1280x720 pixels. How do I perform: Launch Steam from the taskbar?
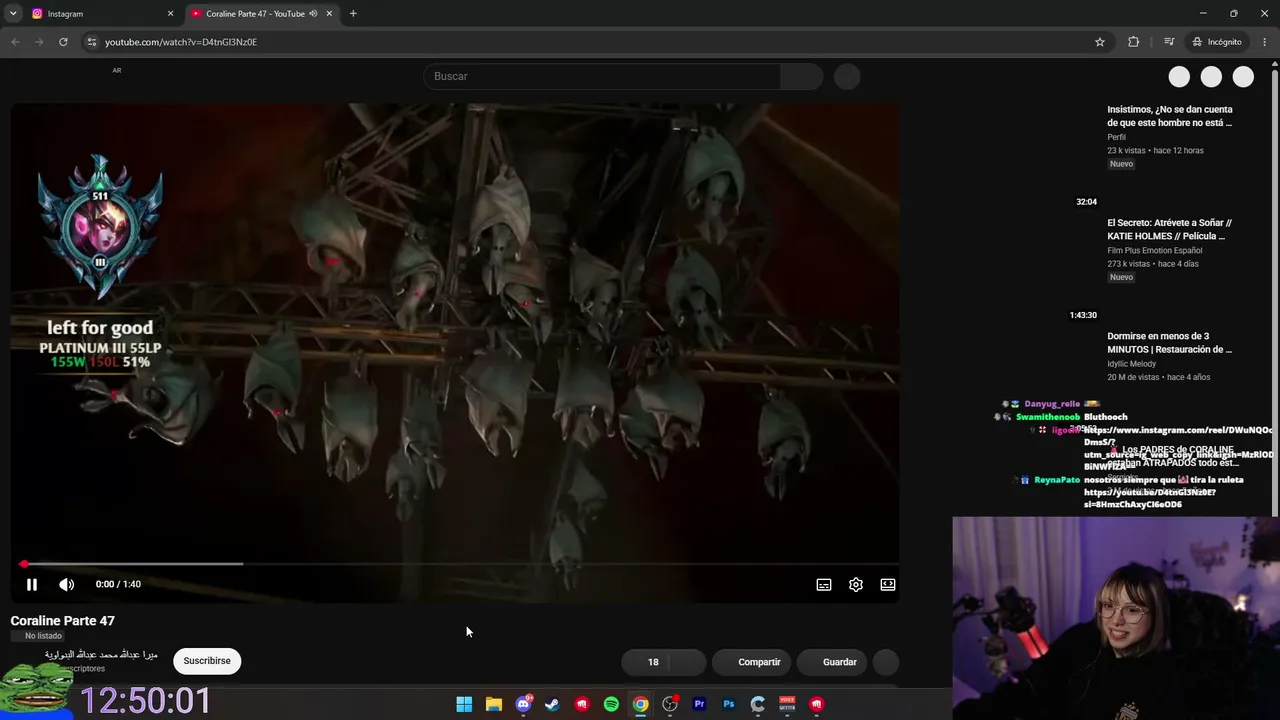click(552, 704)
